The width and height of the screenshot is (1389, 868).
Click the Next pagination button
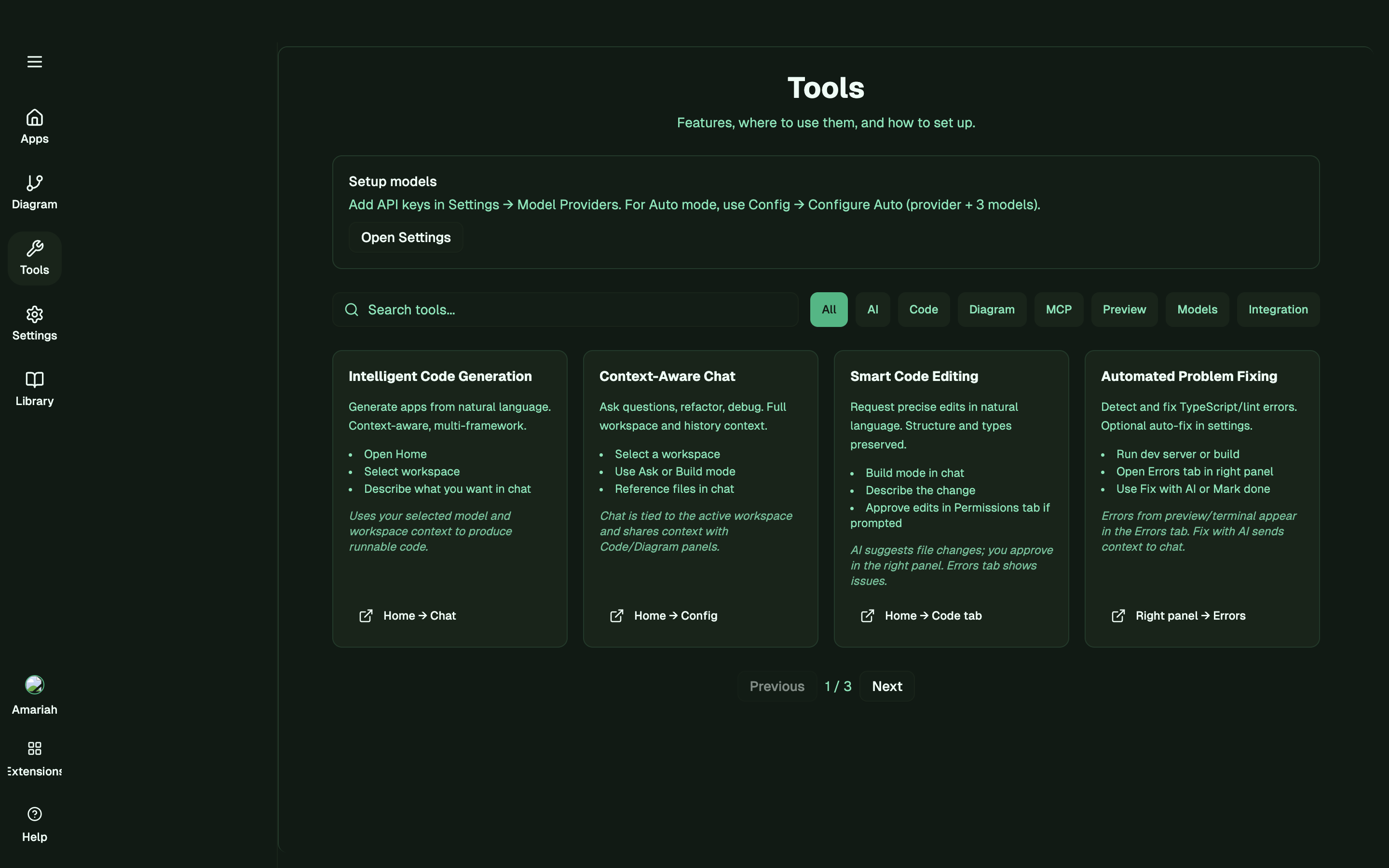pos(886,686)
